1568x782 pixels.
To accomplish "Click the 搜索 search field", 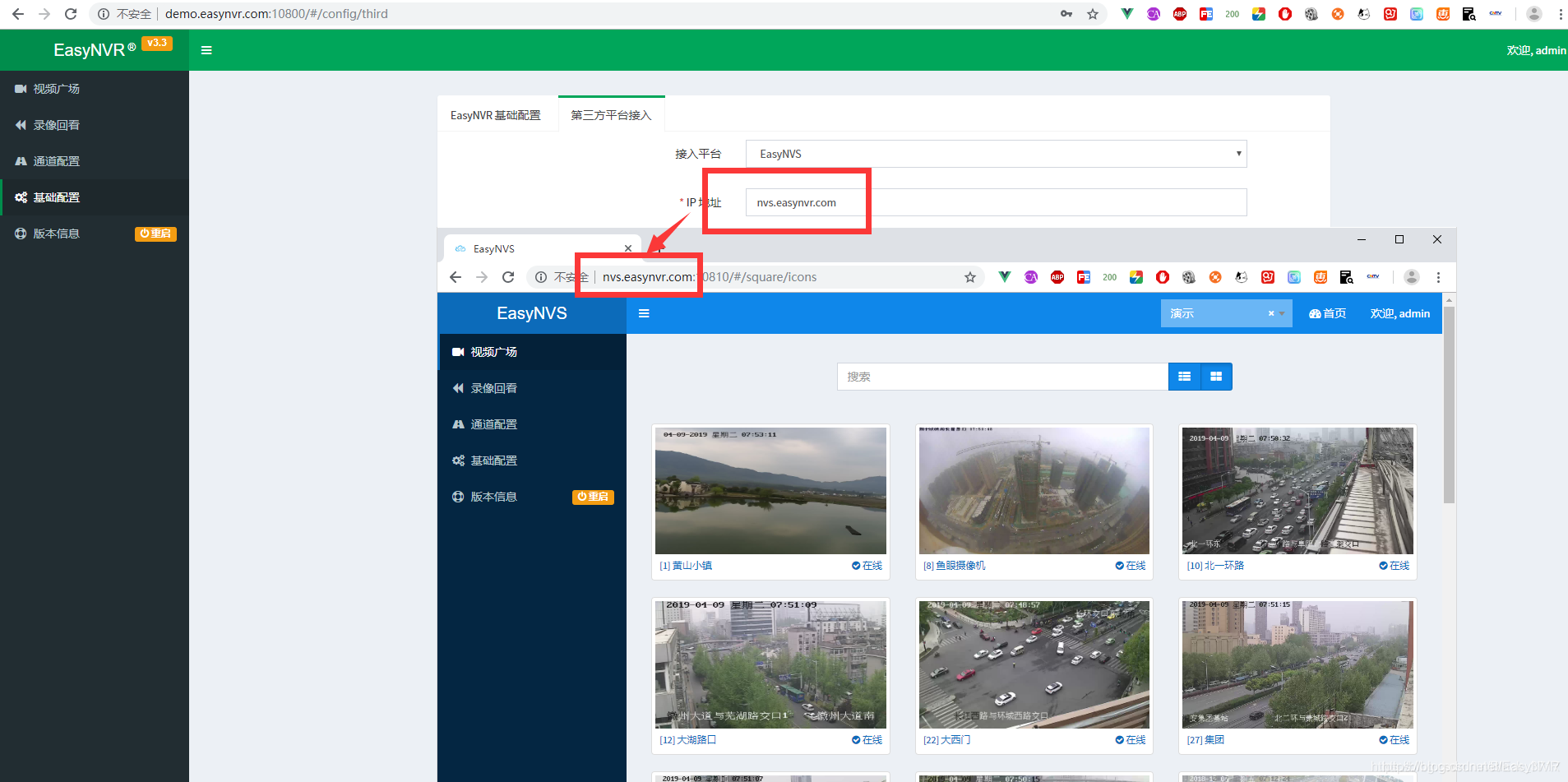I will 1002,377.
